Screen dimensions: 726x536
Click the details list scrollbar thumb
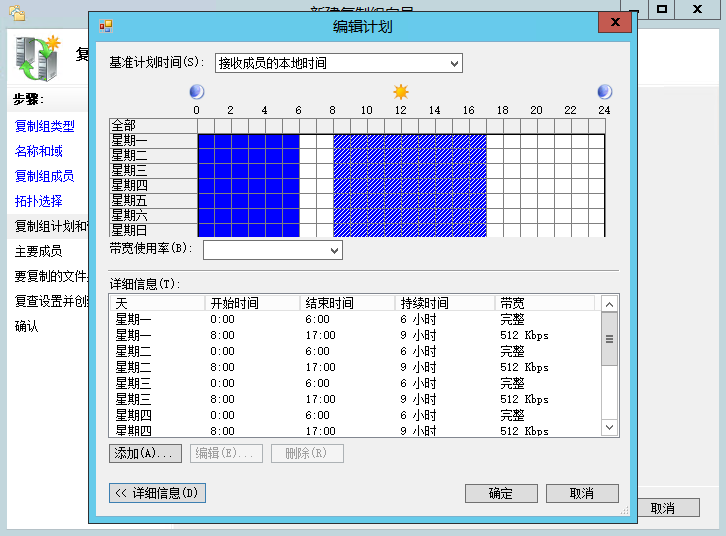tap(609, 339)
